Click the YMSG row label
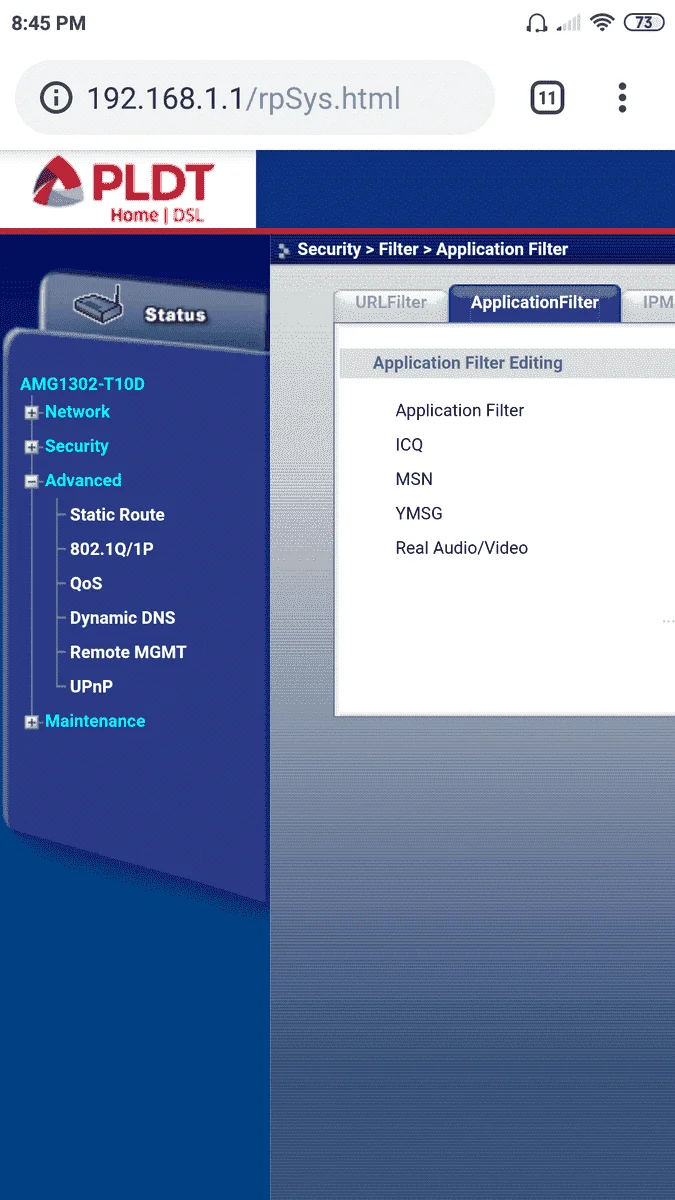675x1200 pixels. [x=419, y=514]
